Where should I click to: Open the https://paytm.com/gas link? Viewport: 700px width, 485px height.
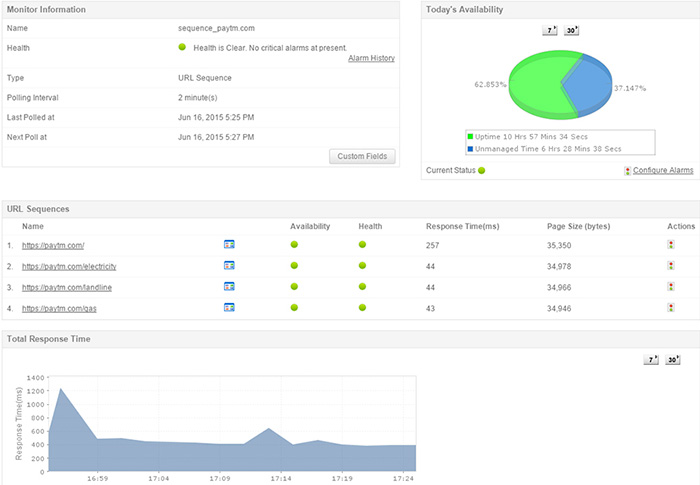click(59, 308)
